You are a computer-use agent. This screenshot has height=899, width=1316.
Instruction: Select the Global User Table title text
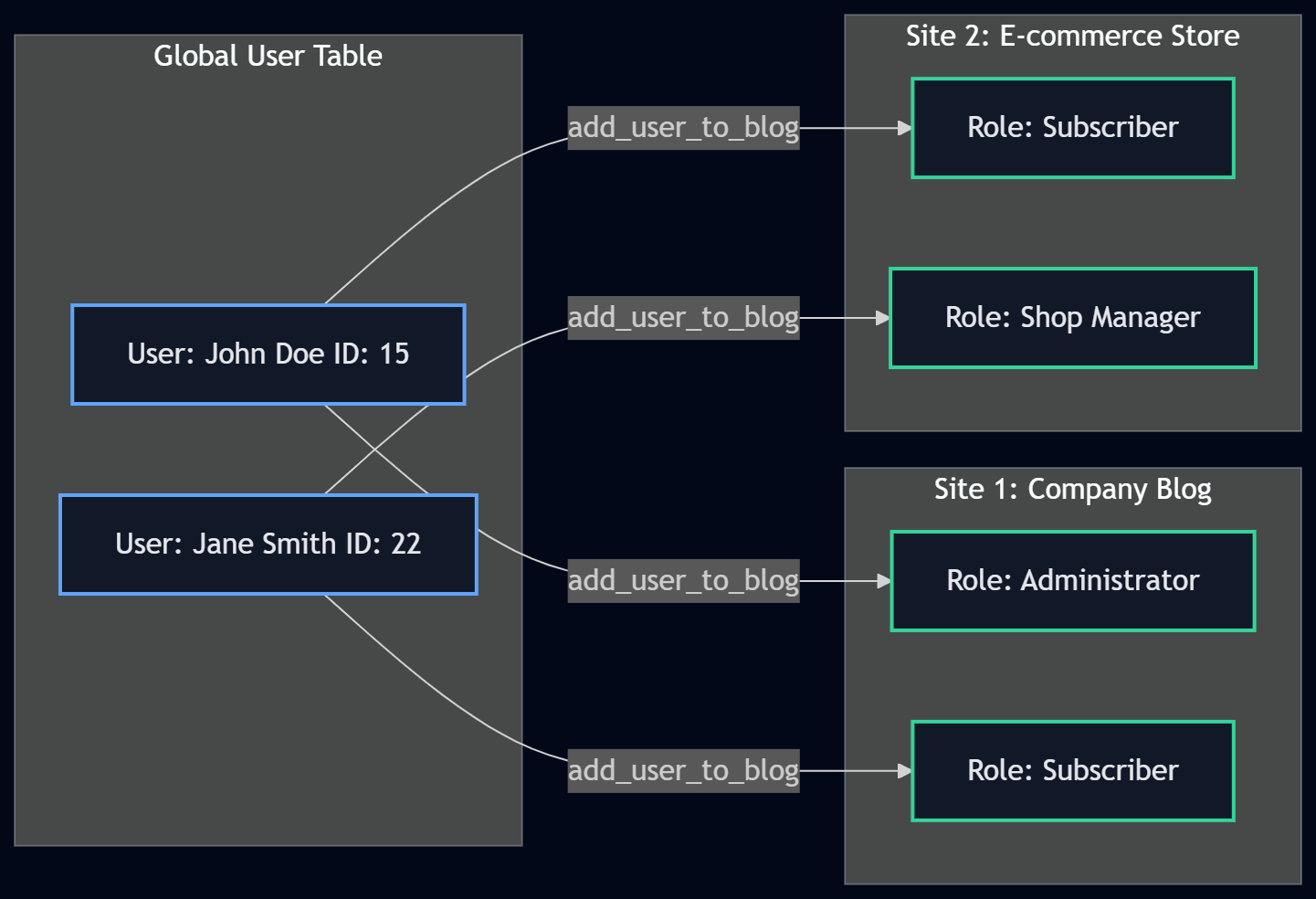tap(268, 56)
